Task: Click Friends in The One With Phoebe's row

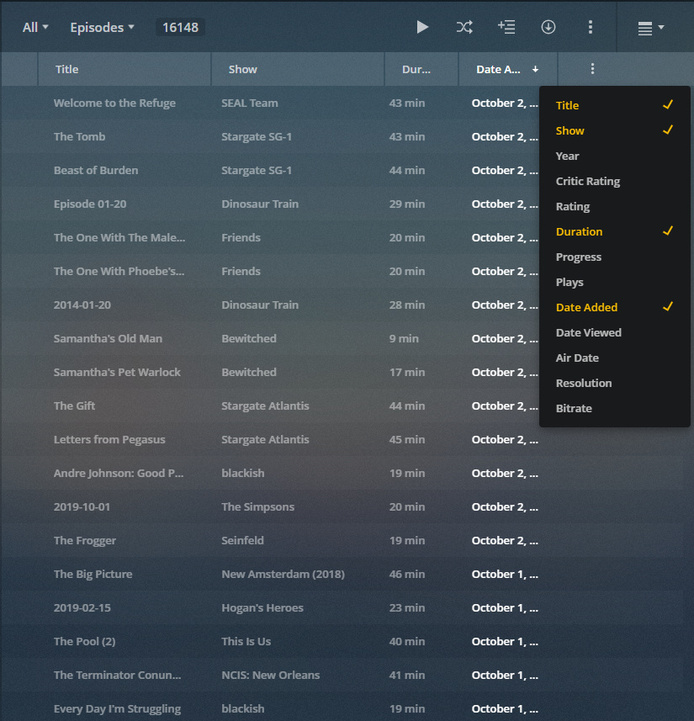Action: [x=241, y=271]
